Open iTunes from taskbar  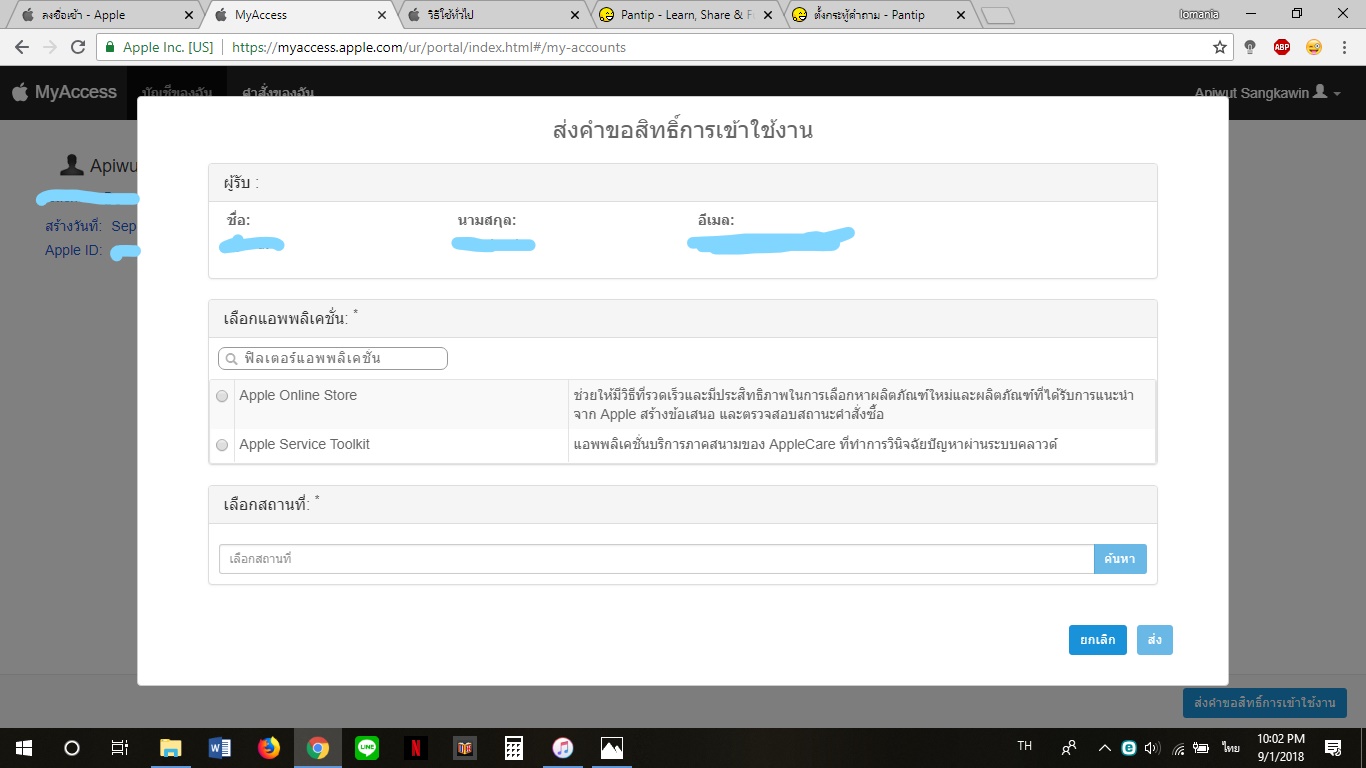pyautogui.click(x=563, y=747)
